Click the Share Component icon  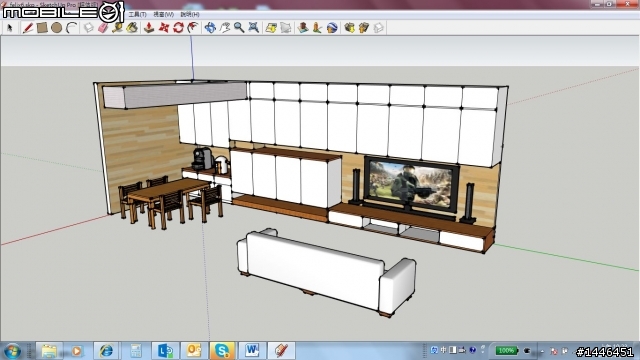tap(364, 28)
